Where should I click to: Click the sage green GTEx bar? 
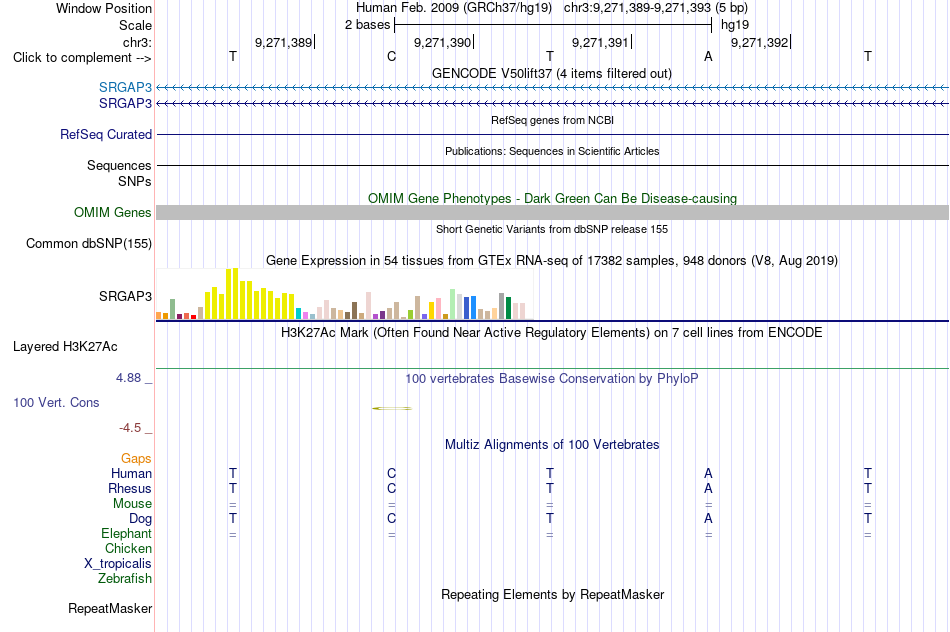173,309
